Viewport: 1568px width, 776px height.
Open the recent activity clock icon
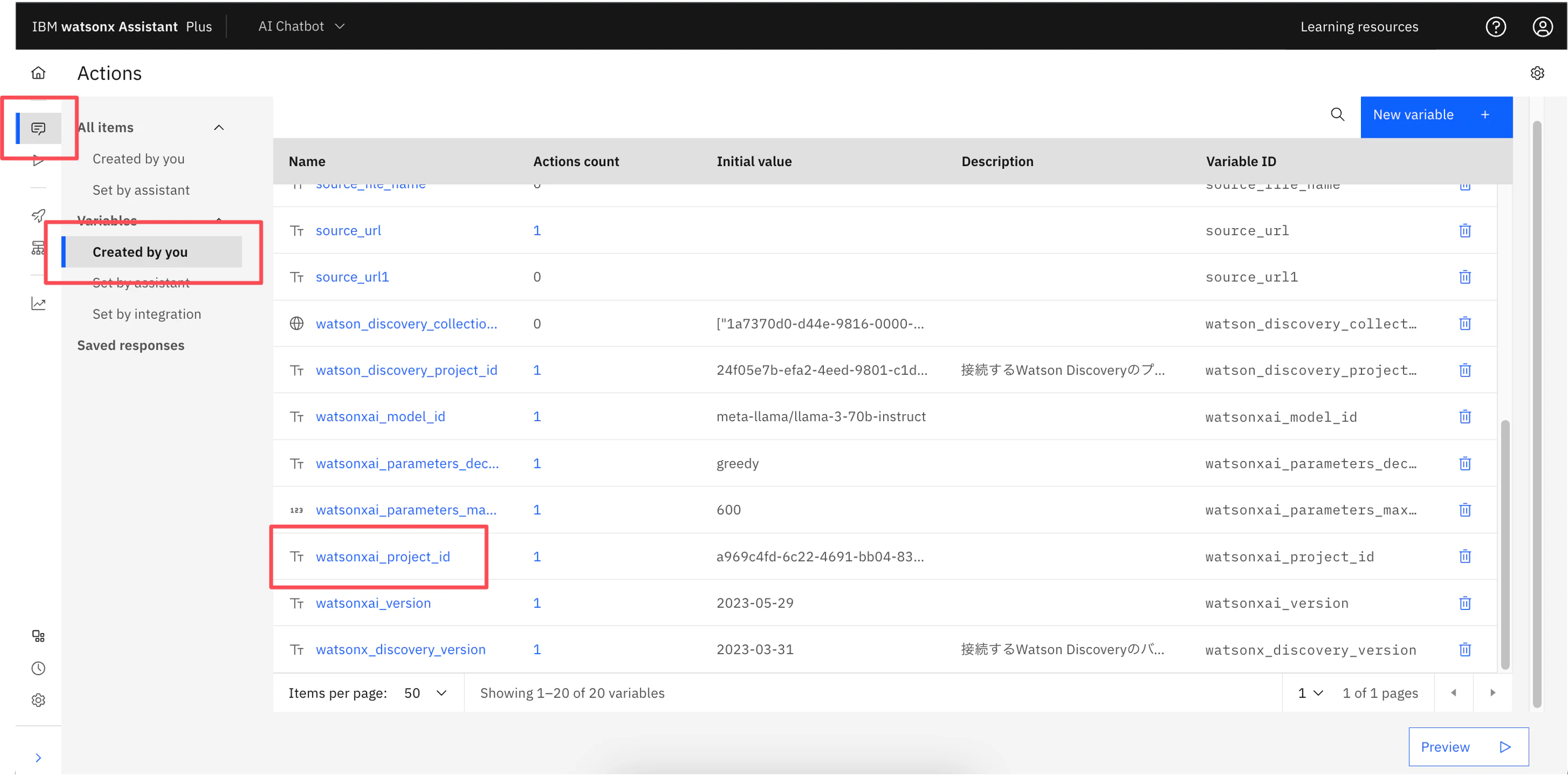point(38,668)
